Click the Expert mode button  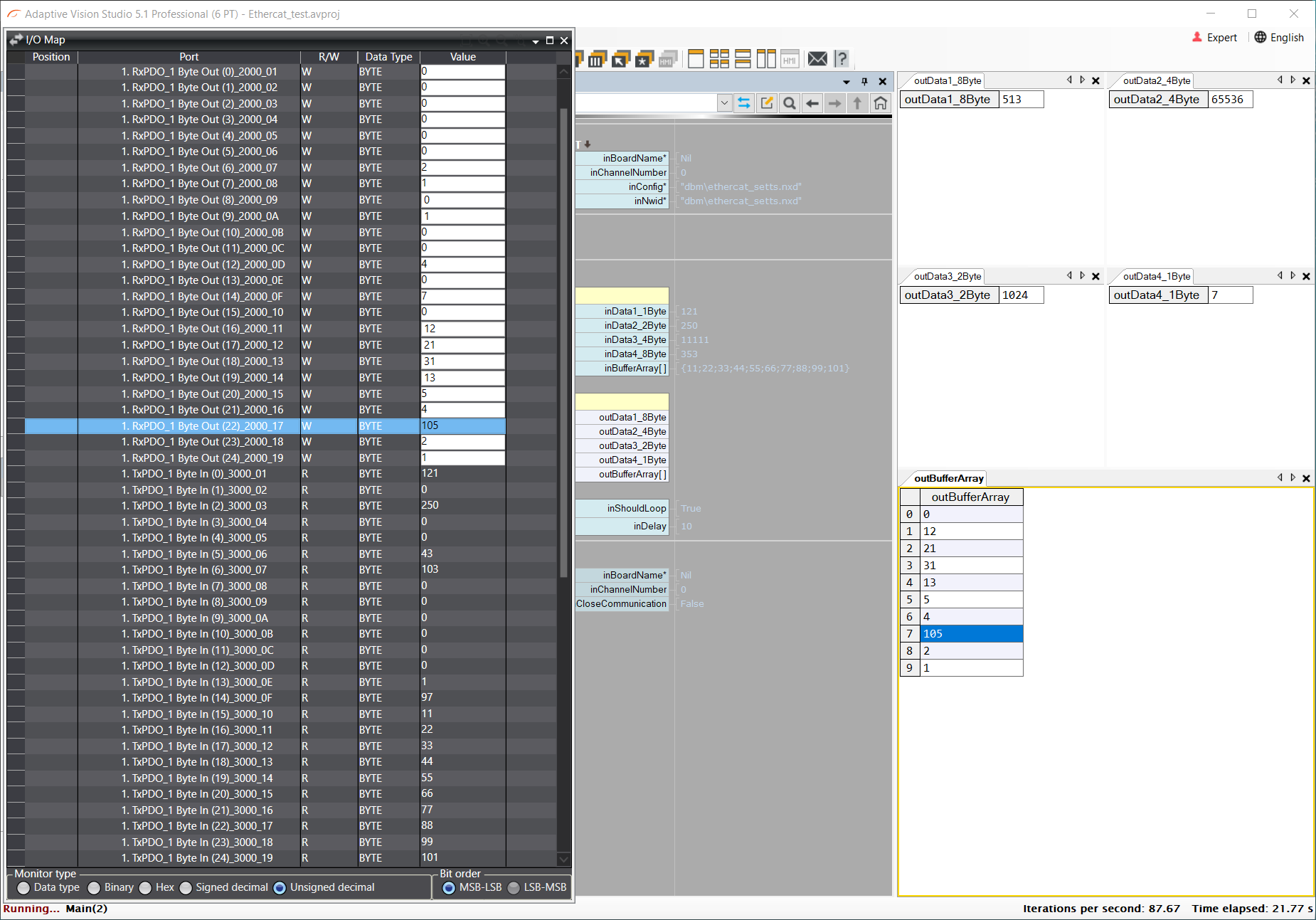[1215, 38]
